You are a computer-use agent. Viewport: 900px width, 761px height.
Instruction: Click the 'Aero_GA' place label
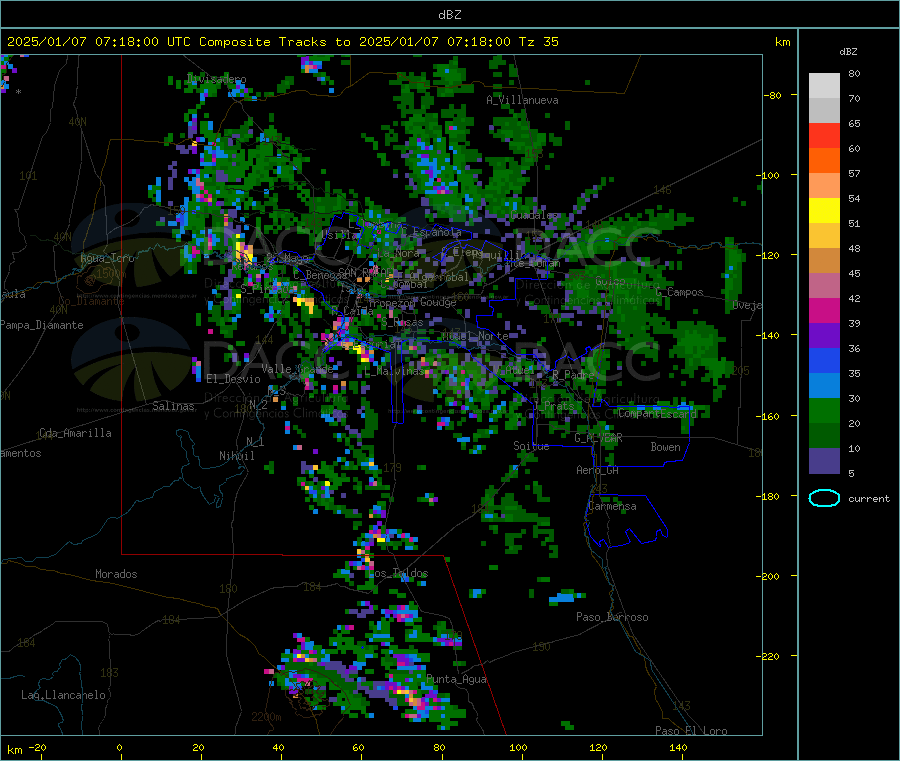[597, 470]
